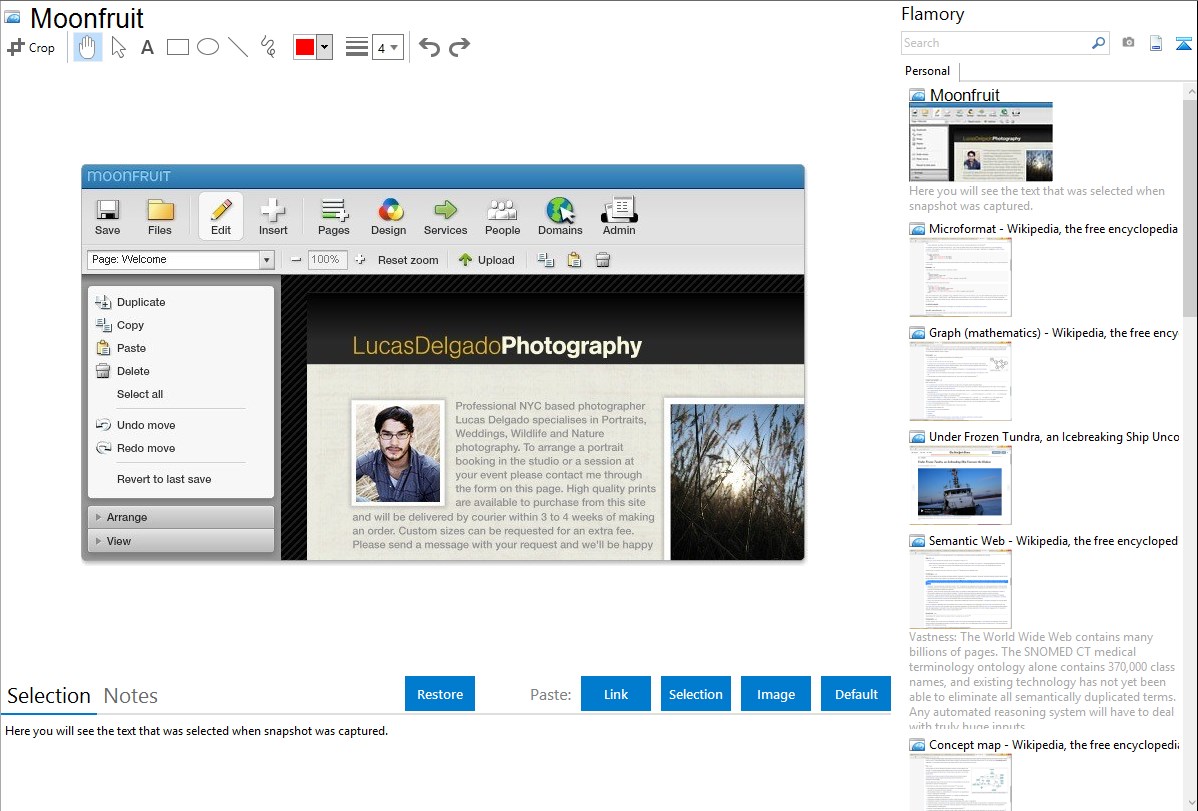1198x811 pixels.
Task: Choose the straight line drawing tool
Action: [238, 47]
